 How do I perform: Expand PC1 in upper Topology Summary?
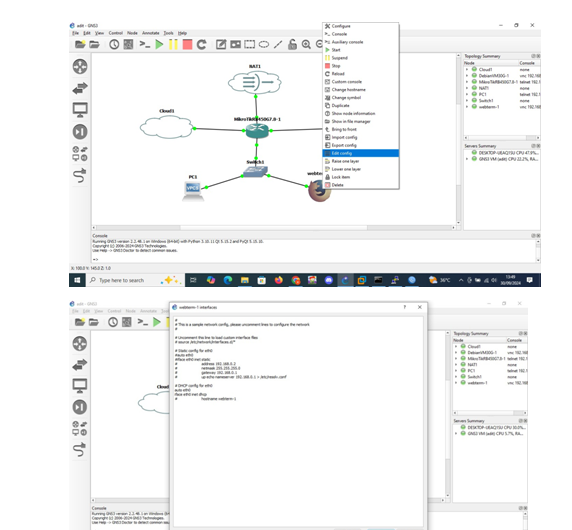467,94
